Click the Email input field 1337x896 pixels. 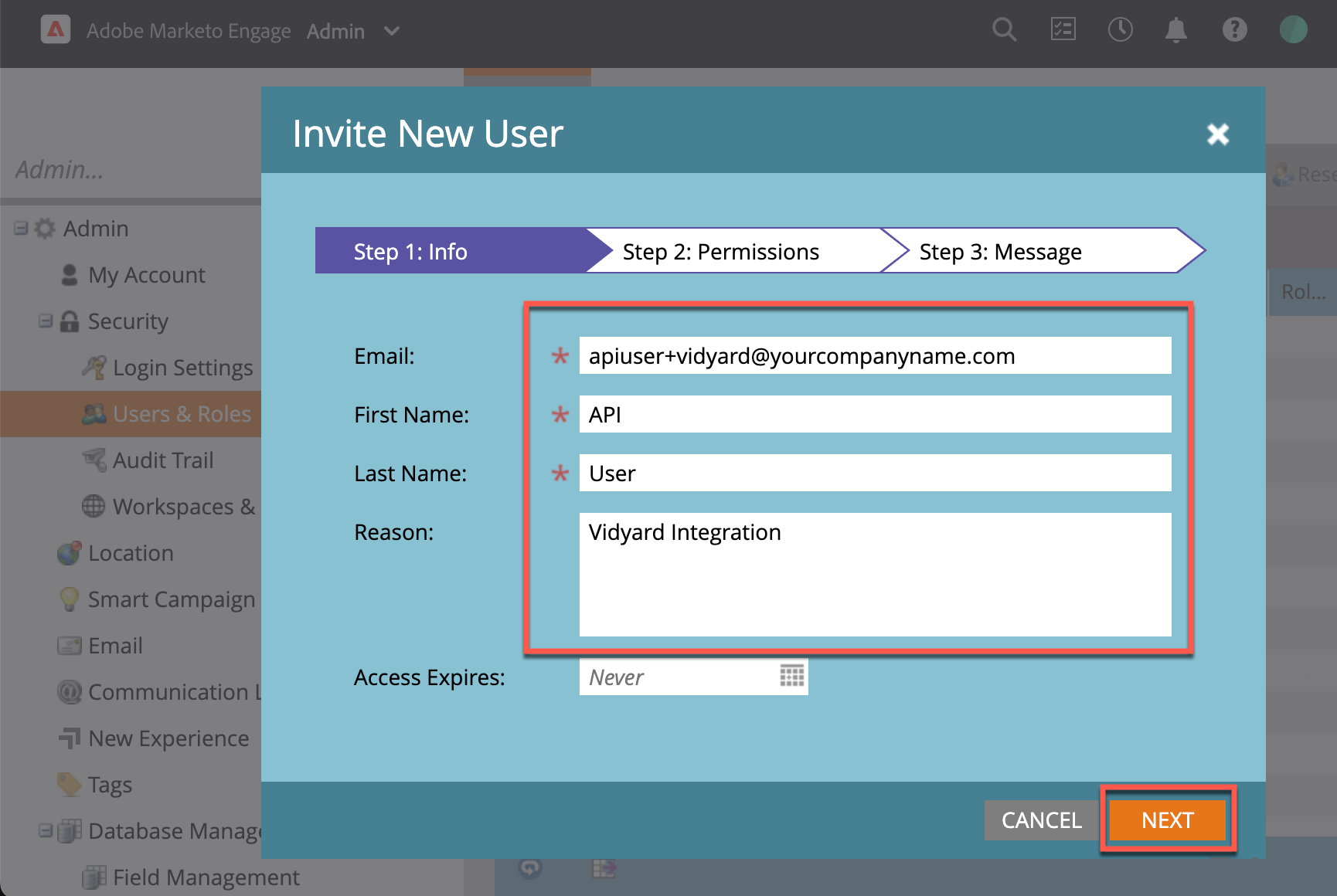click(x=875, y=355)
